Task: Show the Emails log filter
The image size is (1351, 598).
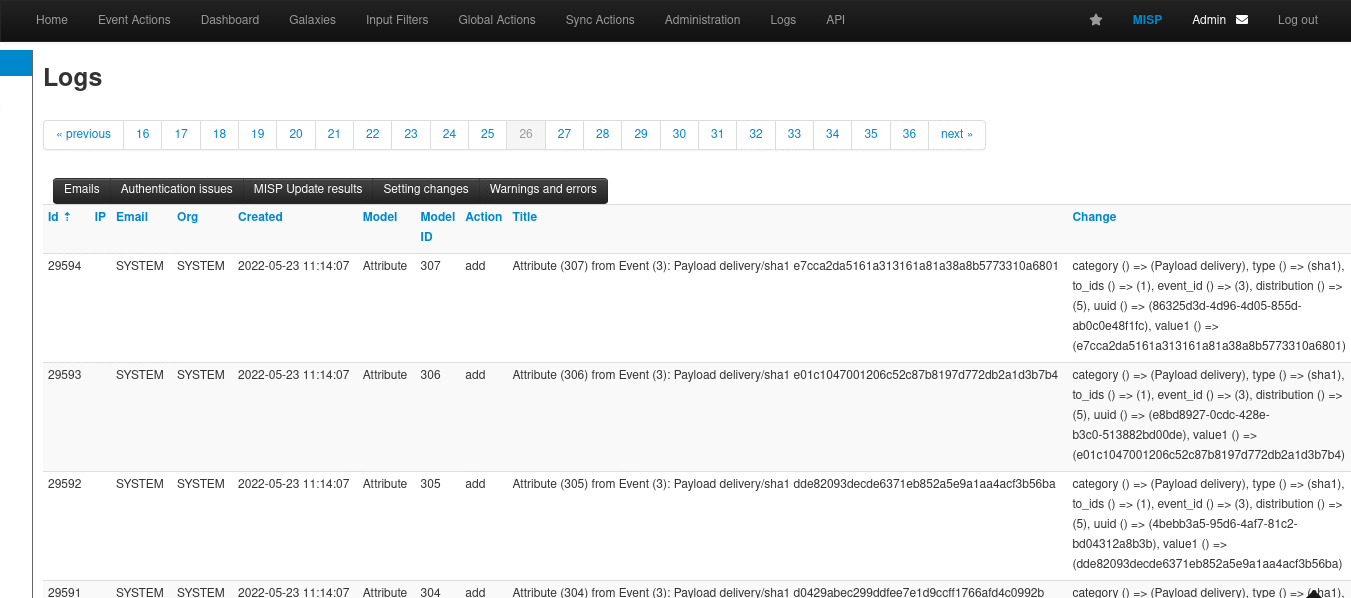Action: click(82, 190)
